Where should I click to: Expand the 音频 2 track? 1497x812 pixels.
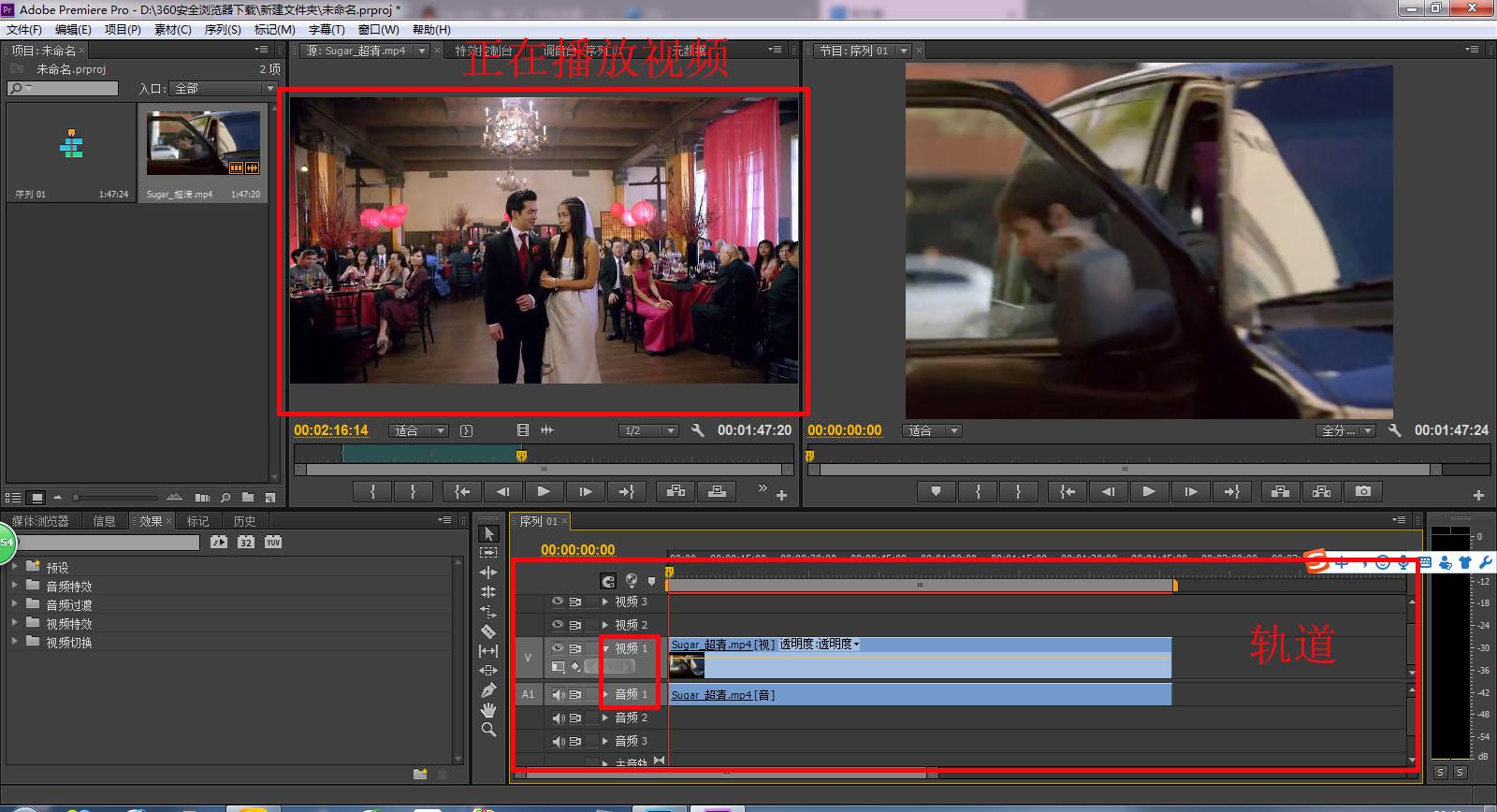[x=605, y=718]
